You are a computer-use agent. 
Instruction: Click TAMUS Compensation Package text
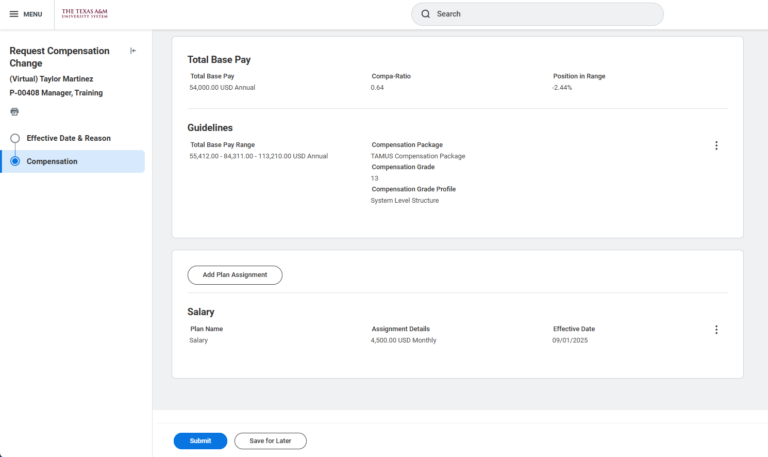(x=418, y=156)
